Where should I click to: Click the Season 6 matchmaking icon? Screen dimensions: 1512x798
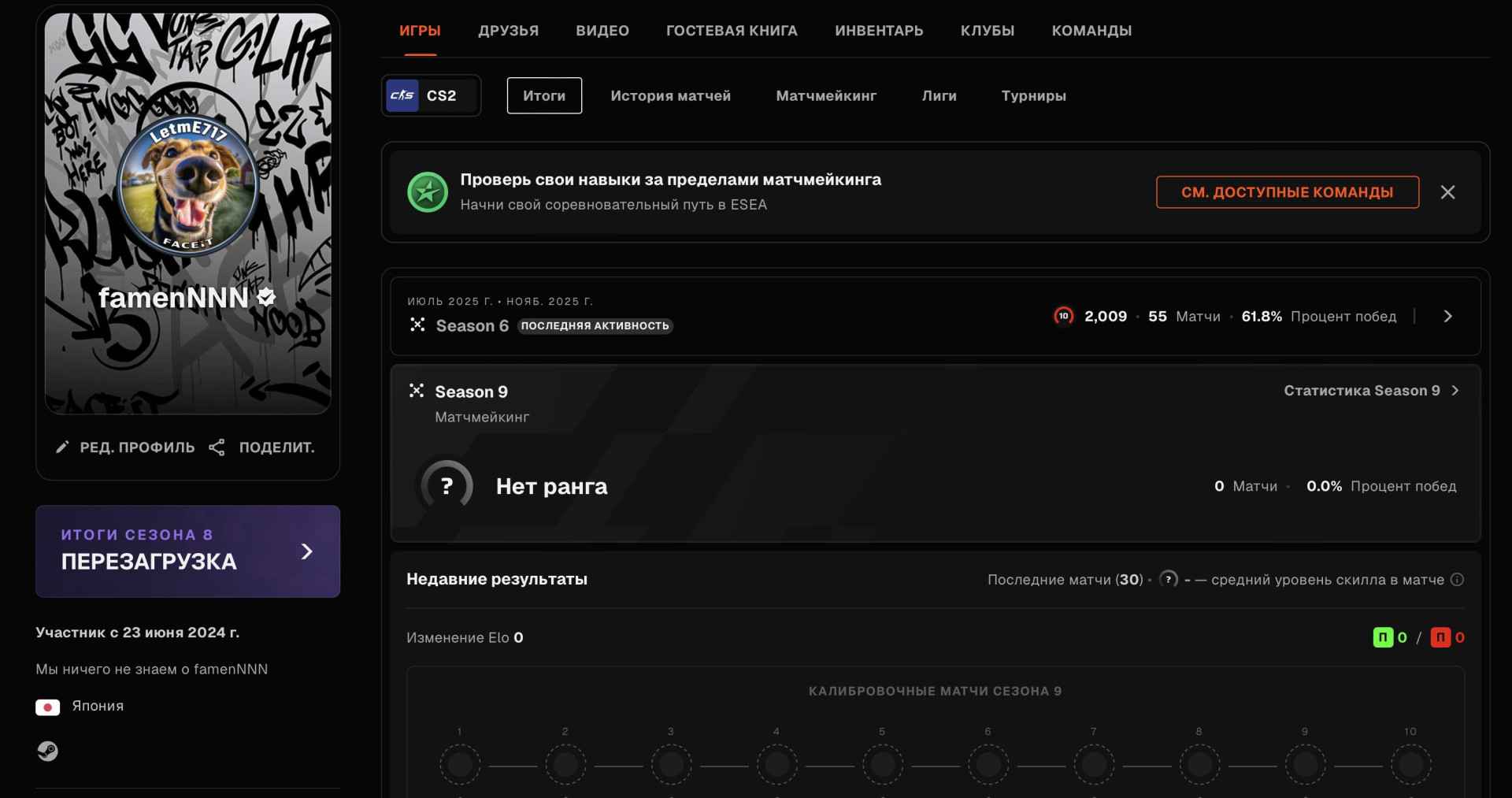pos(417,325)
